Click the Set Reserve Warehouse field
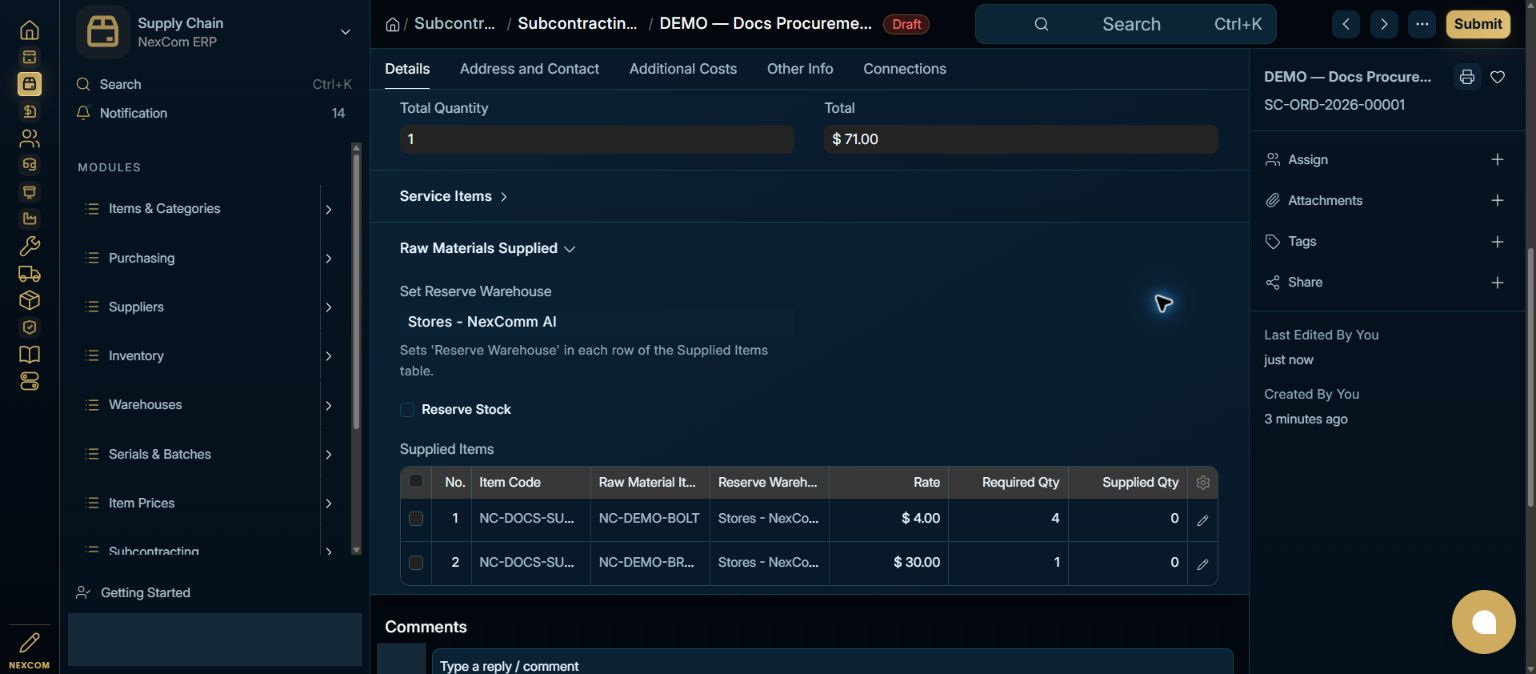1536x674 pixels. coord(597,322)
